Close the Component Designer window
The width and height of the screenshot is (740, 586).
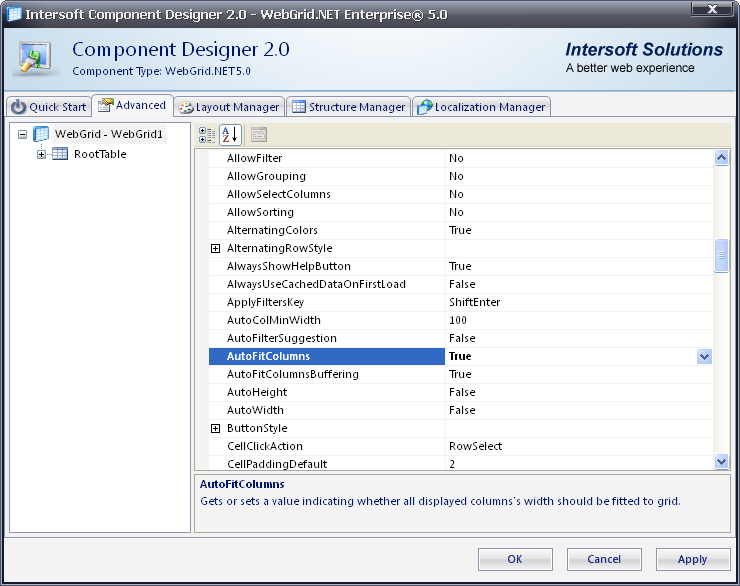click(x=713, y=8)
